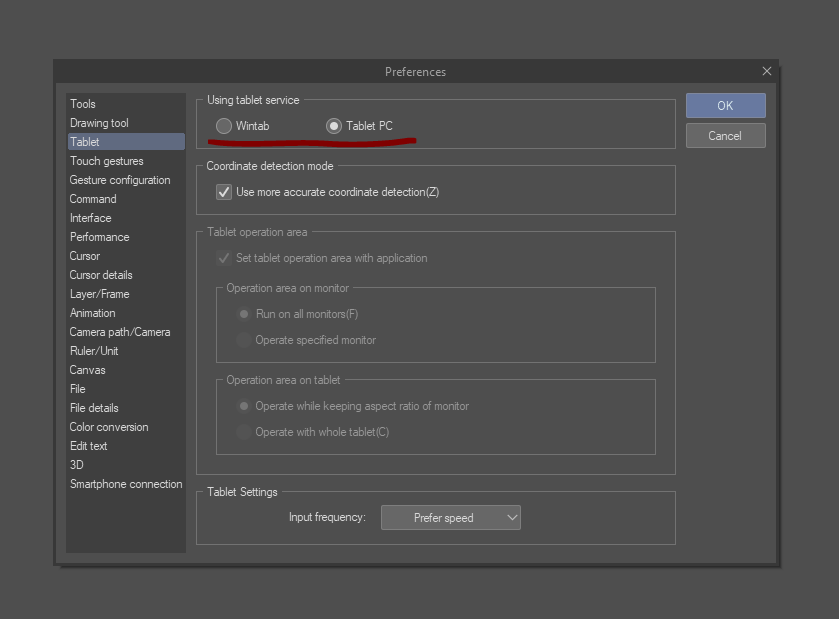
Task: Switch to Command preferences
Action: (93, 199)
